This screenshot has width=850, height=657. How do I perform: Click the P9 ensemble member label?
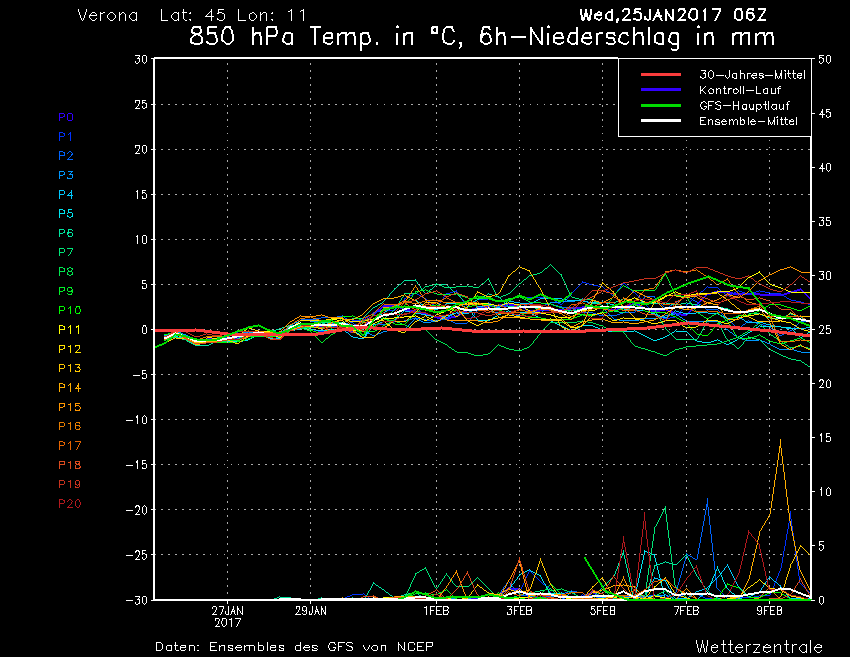[66, 291]
